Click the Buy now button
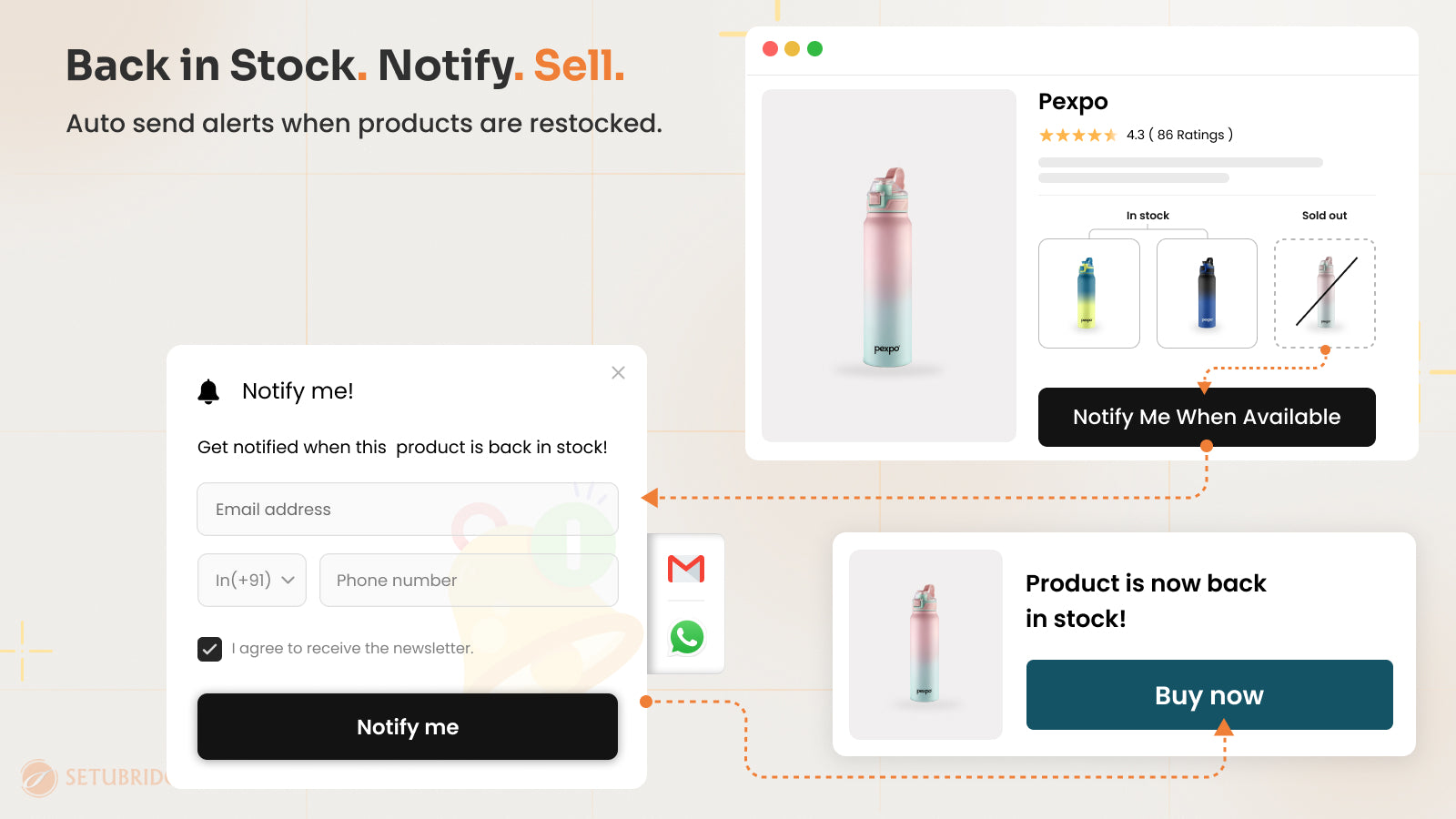Screen dimensions: 1456x819 point(1209,694)
